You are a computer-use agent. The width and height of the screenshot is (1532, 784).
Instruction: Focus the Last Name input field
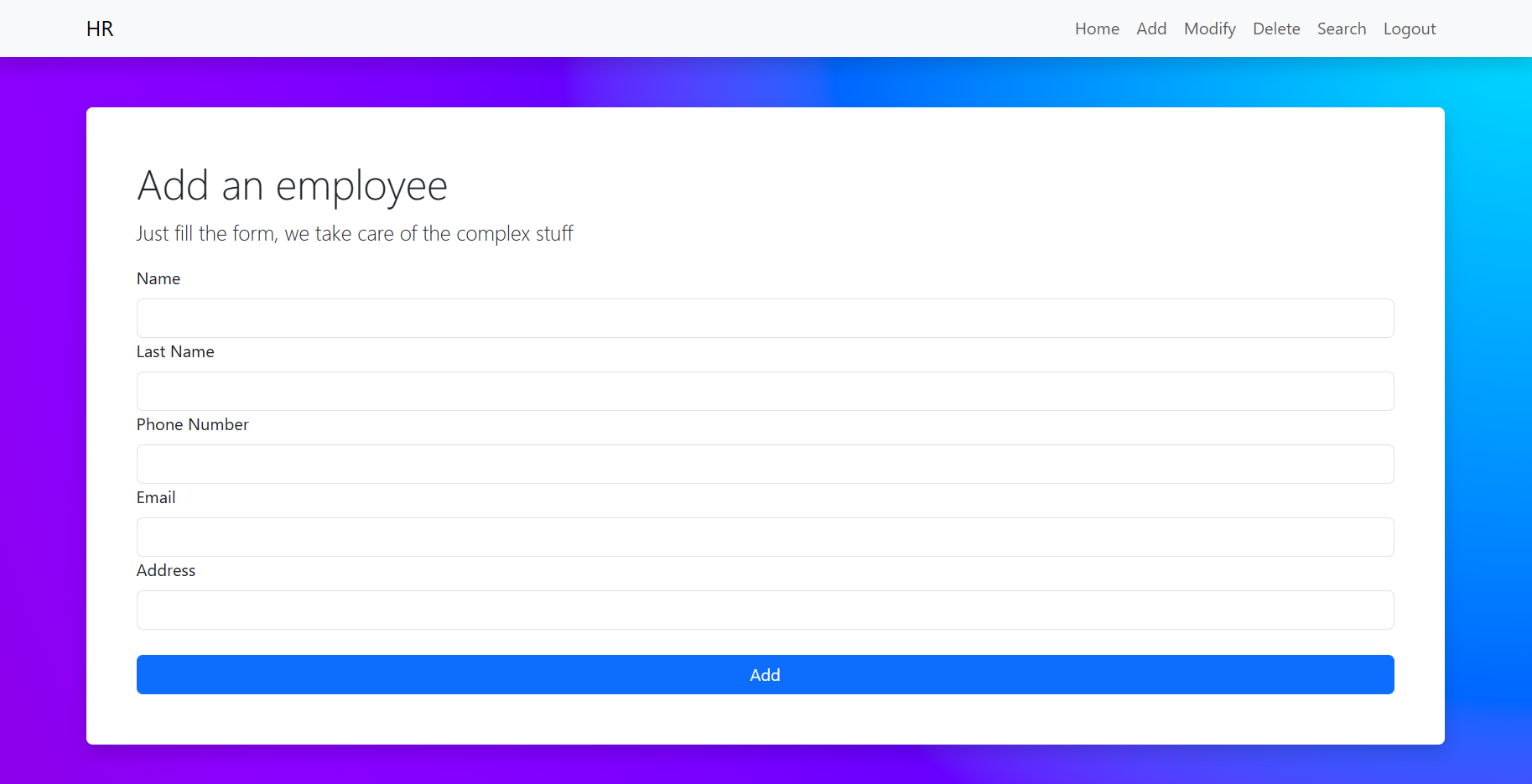(x=765, y=391)
